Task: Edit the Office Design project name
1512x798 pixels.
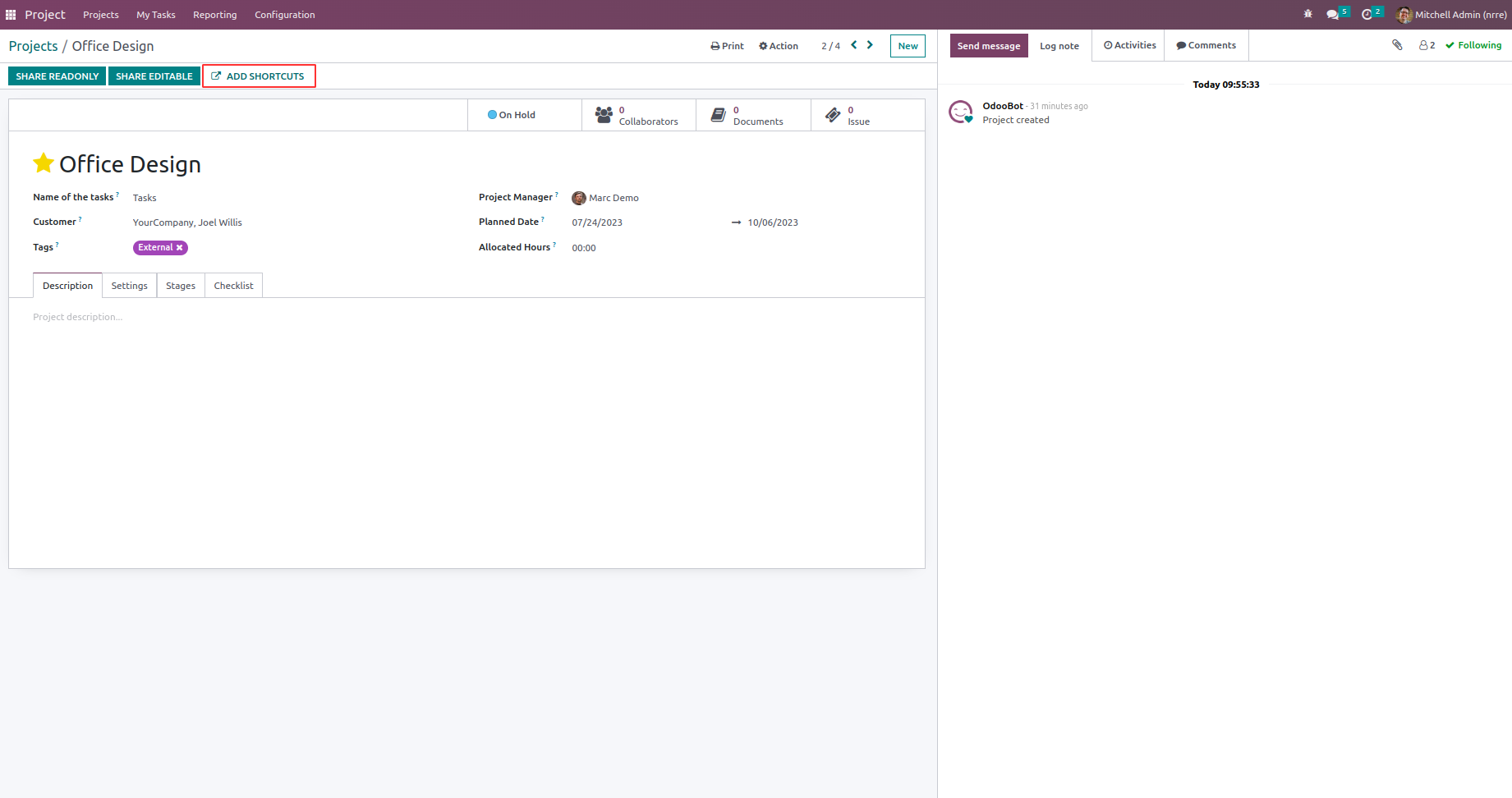Action: [130, 164]
